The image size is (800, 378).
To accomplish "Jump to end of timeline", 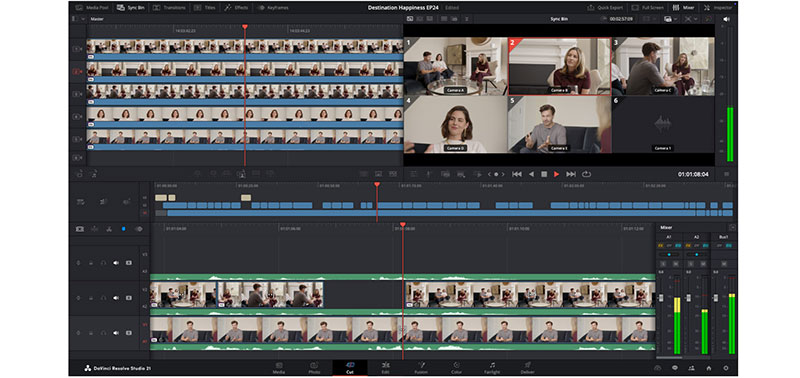I will (x=571, y=174).
